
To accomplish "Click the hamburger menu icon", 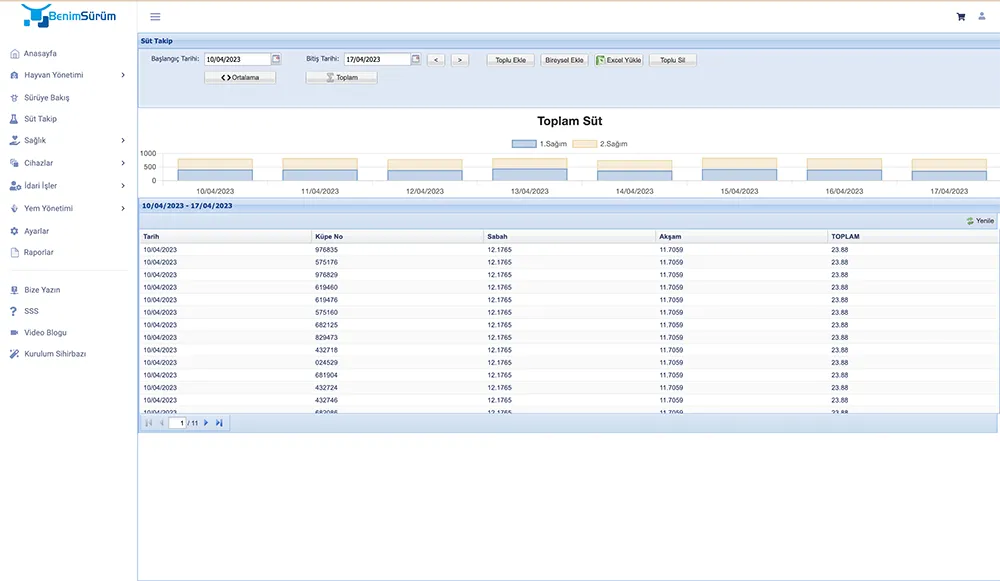I will 155,17.
